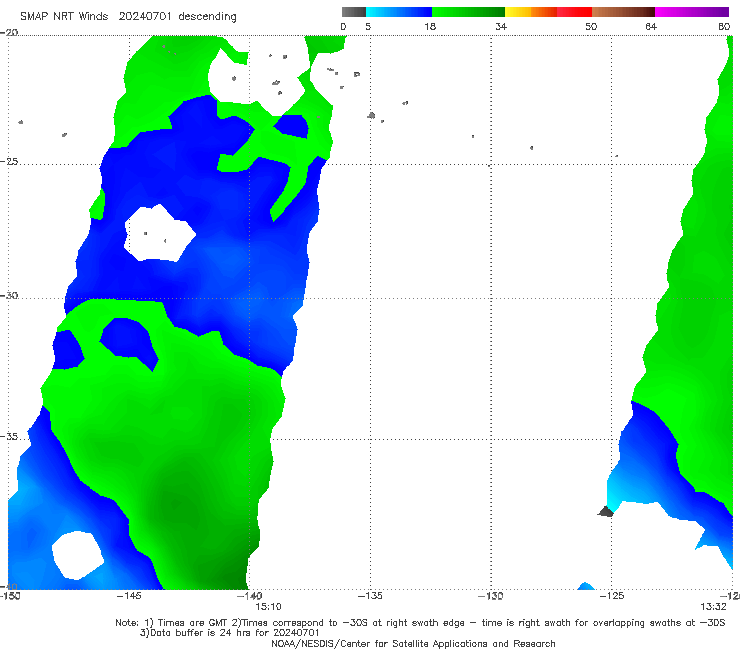Click the longitude label '-130'
The height and width of the screenshot is (650, 740).
491,596
